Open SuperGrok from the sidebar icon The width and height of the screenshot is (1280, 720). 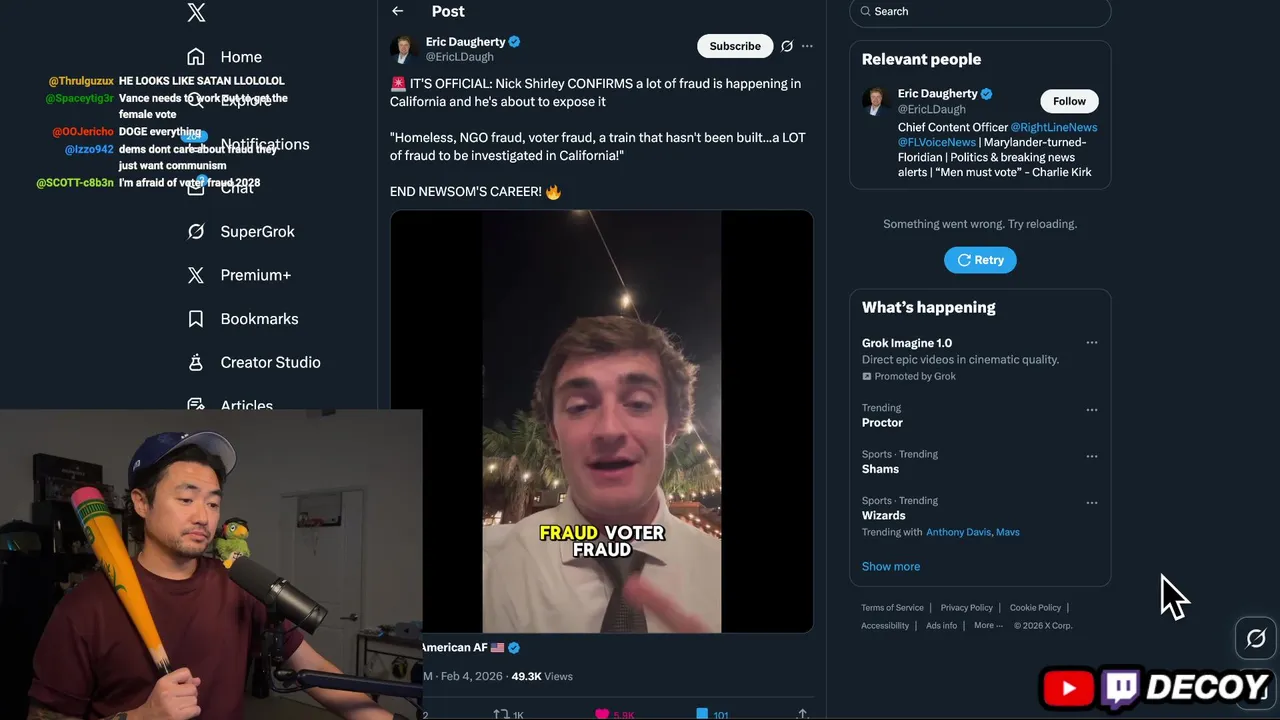point(196,231)
